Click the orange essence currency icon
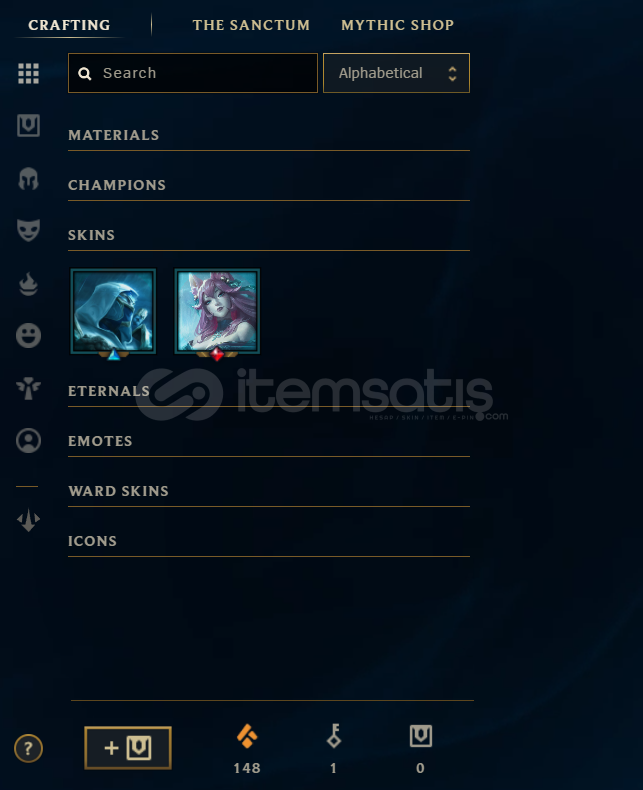 pyautogui.click(x=247, y=736)
